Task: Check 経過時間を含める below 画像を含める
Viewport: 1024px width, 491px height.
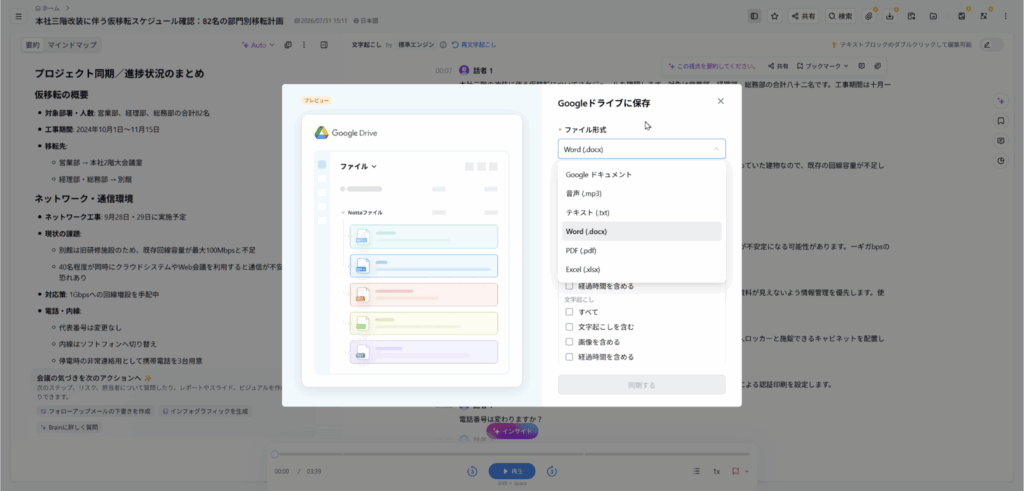Action: pyautogui.click(x=569, y=357)
